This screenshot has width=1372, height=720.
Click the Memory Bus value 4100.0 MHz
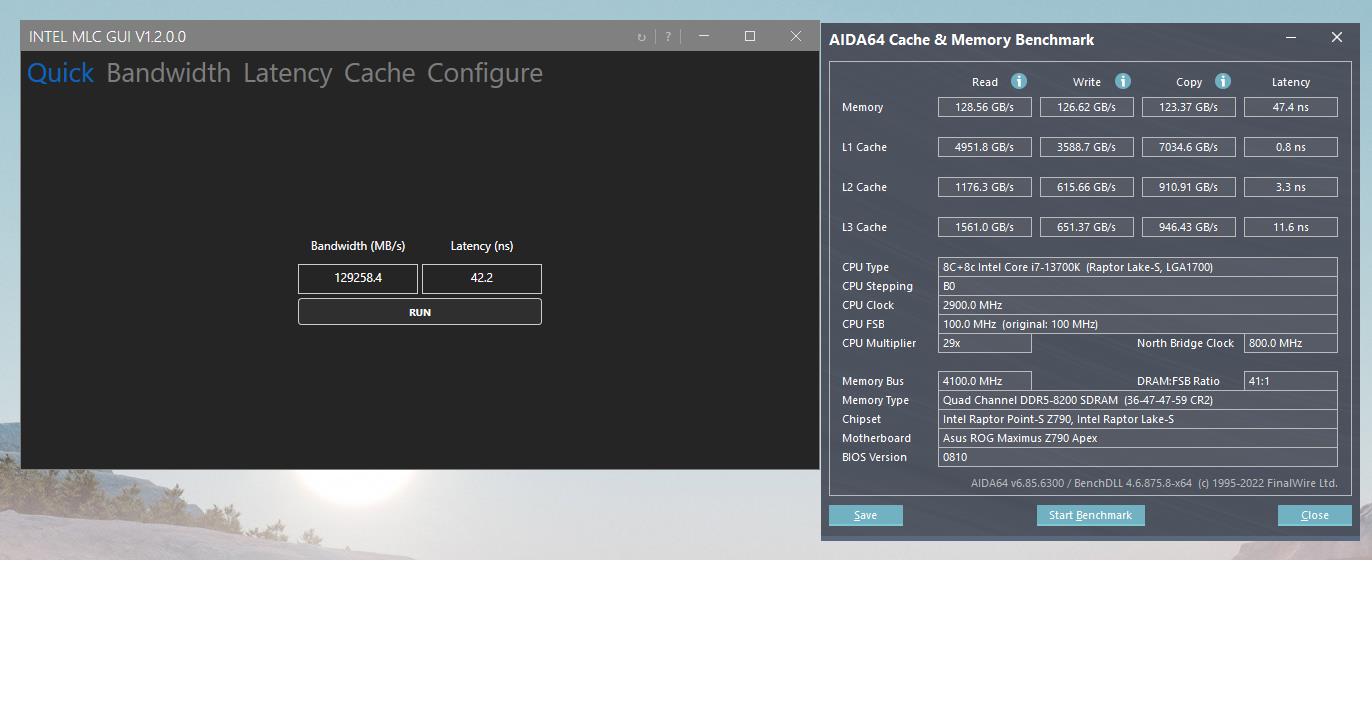pos(985,381)
